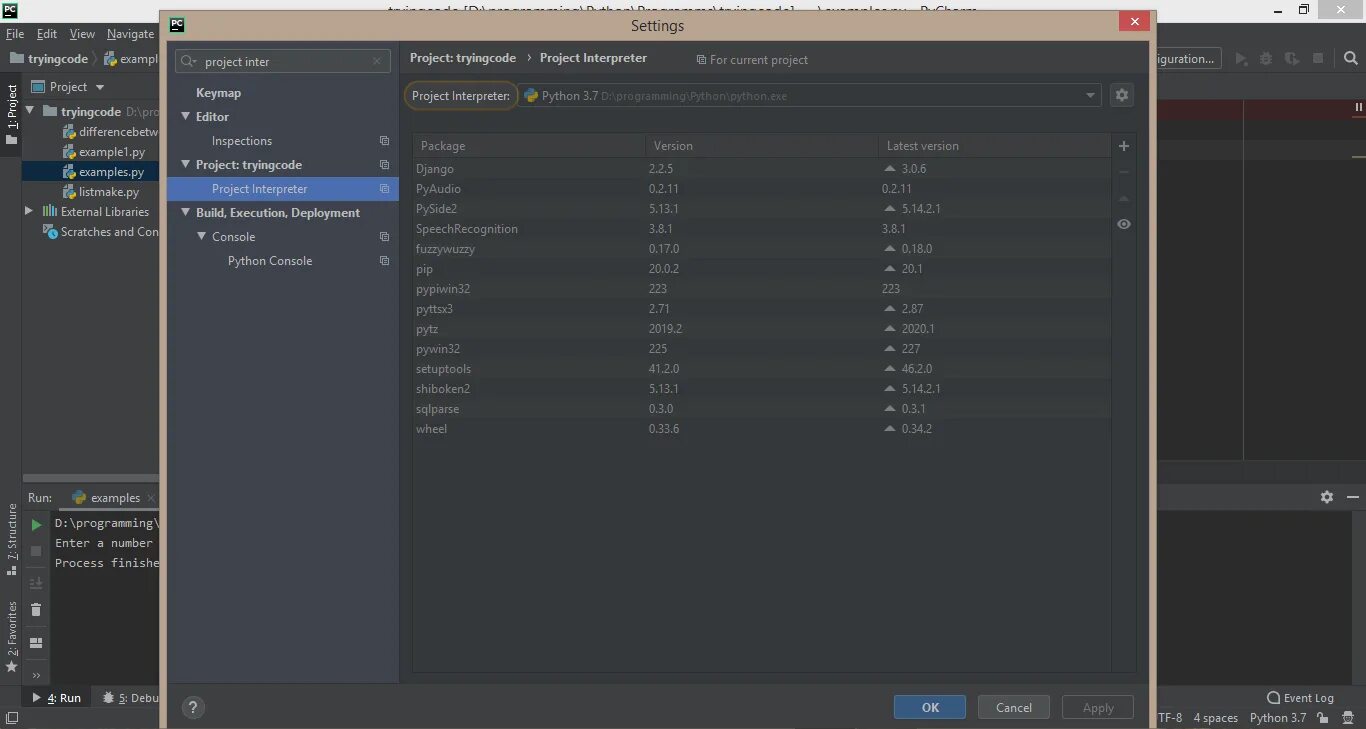Open Run tool window settings gear

(1327, 497)
